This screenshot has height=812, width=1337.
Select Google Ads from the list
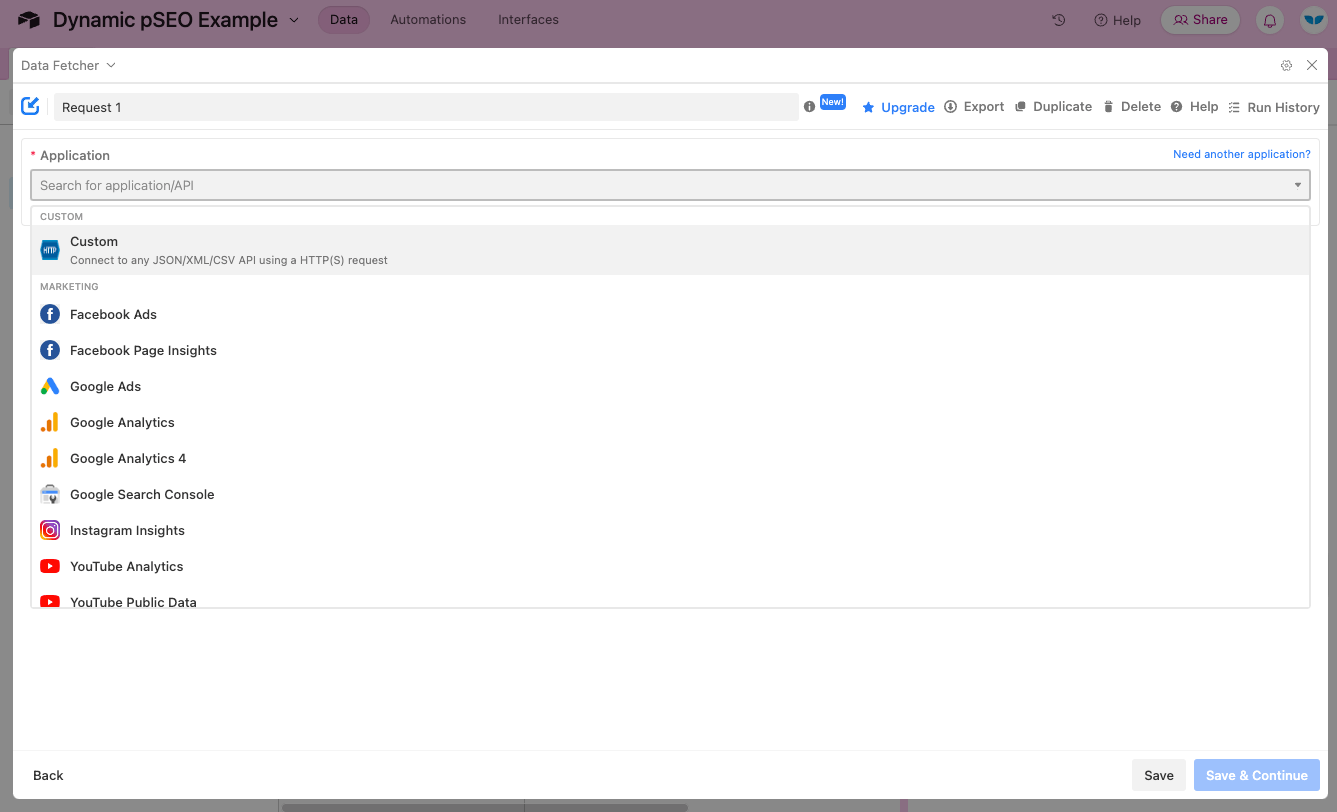670,386
